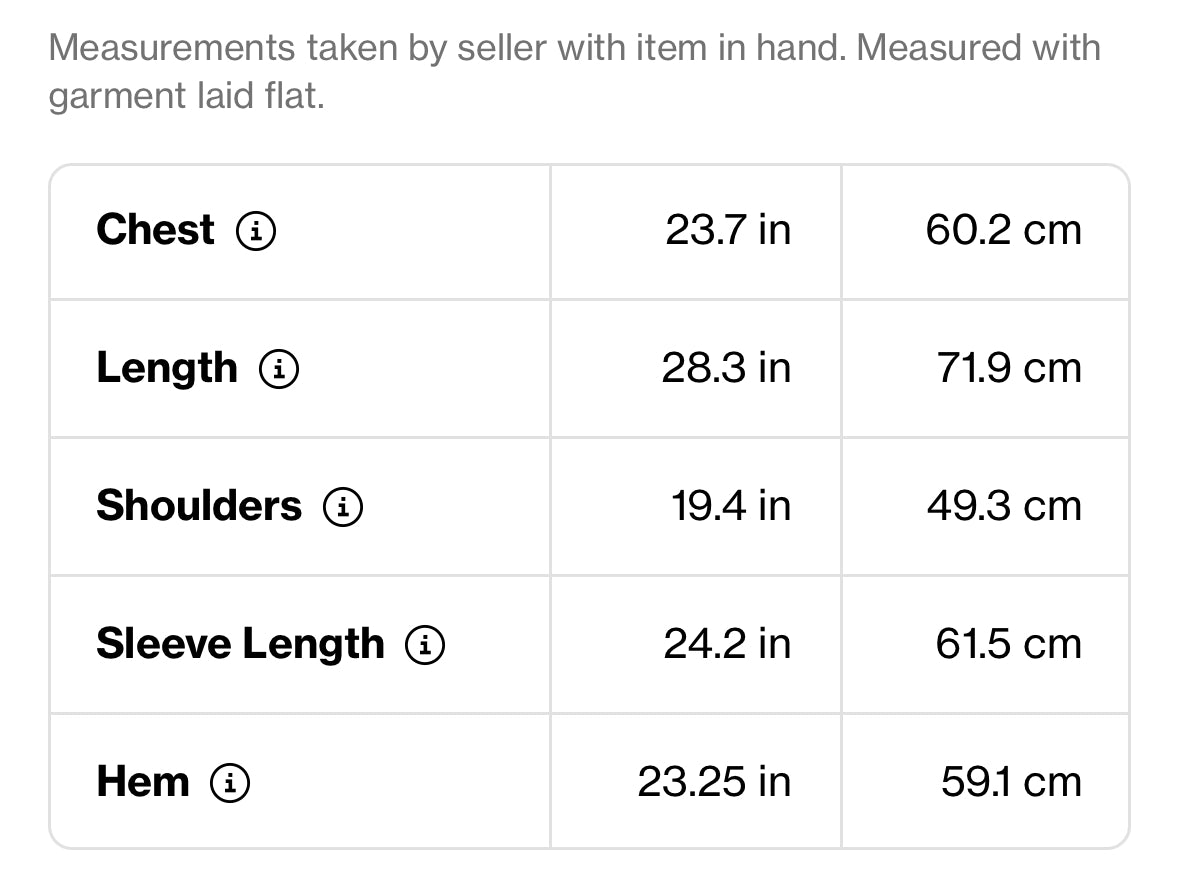Click the measurements description text
This screenshot has height=880, width=1179.
574,72
